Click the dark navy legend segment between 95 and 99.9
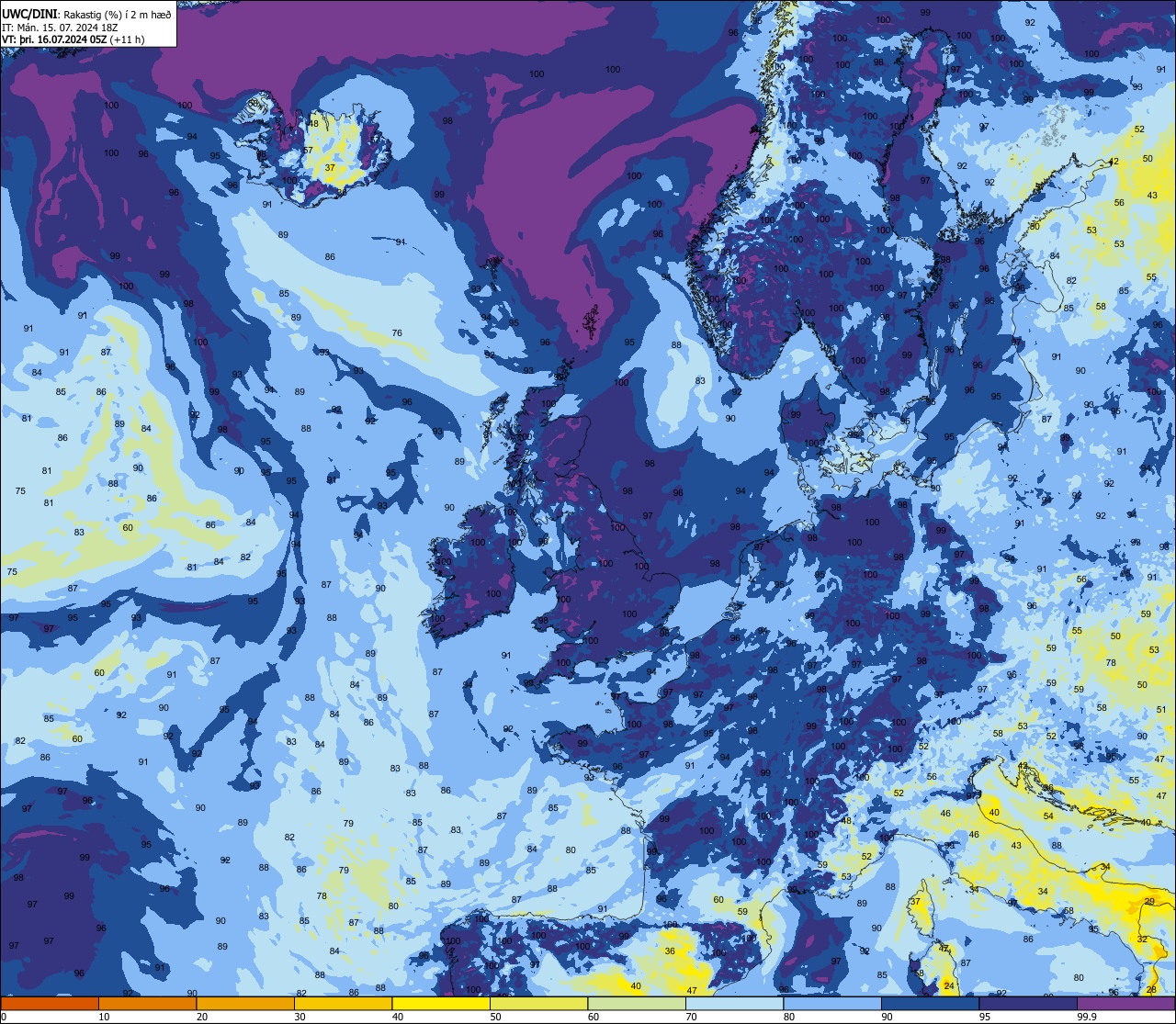 1028,1003
